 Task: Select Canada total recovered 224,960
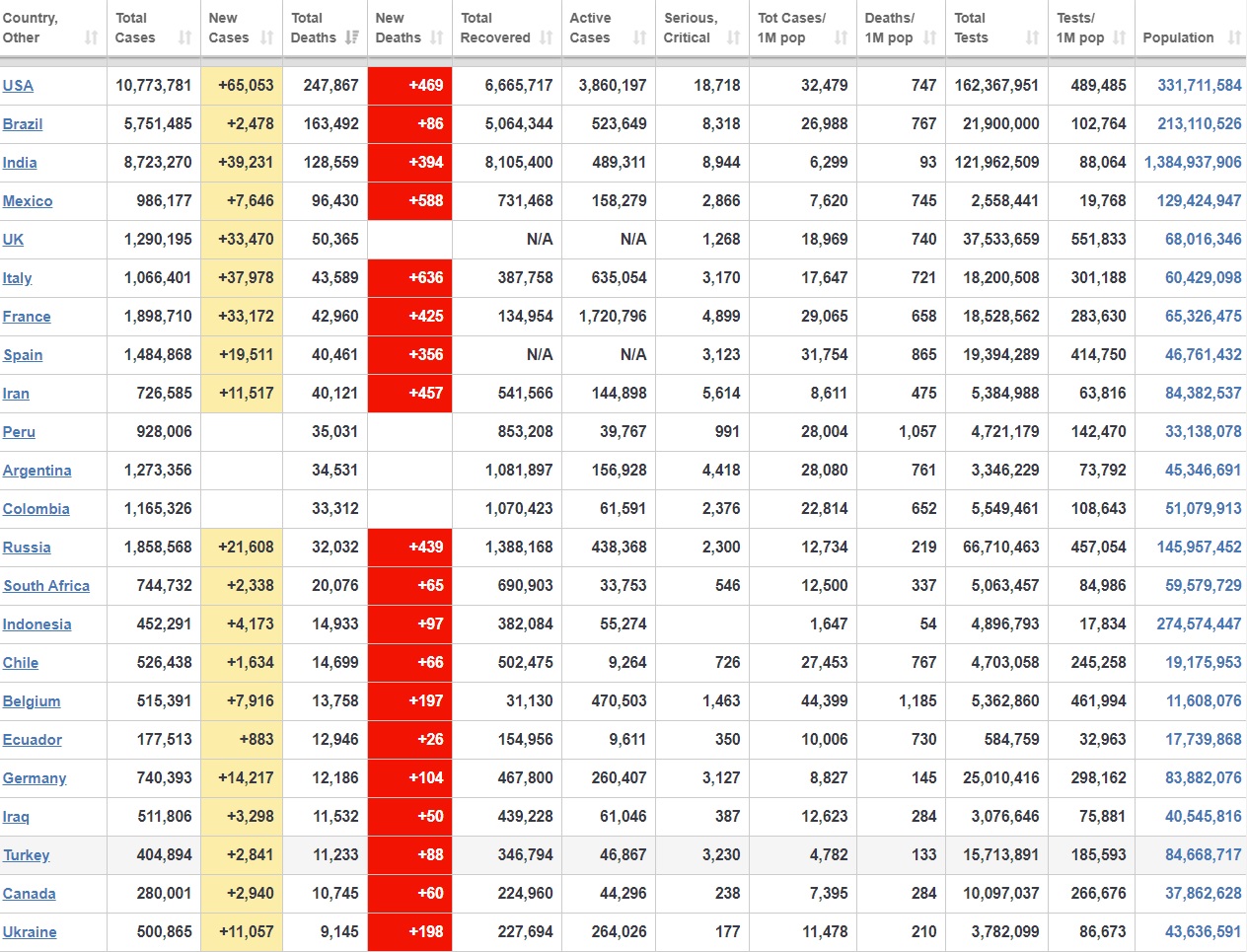pos(525,893)
